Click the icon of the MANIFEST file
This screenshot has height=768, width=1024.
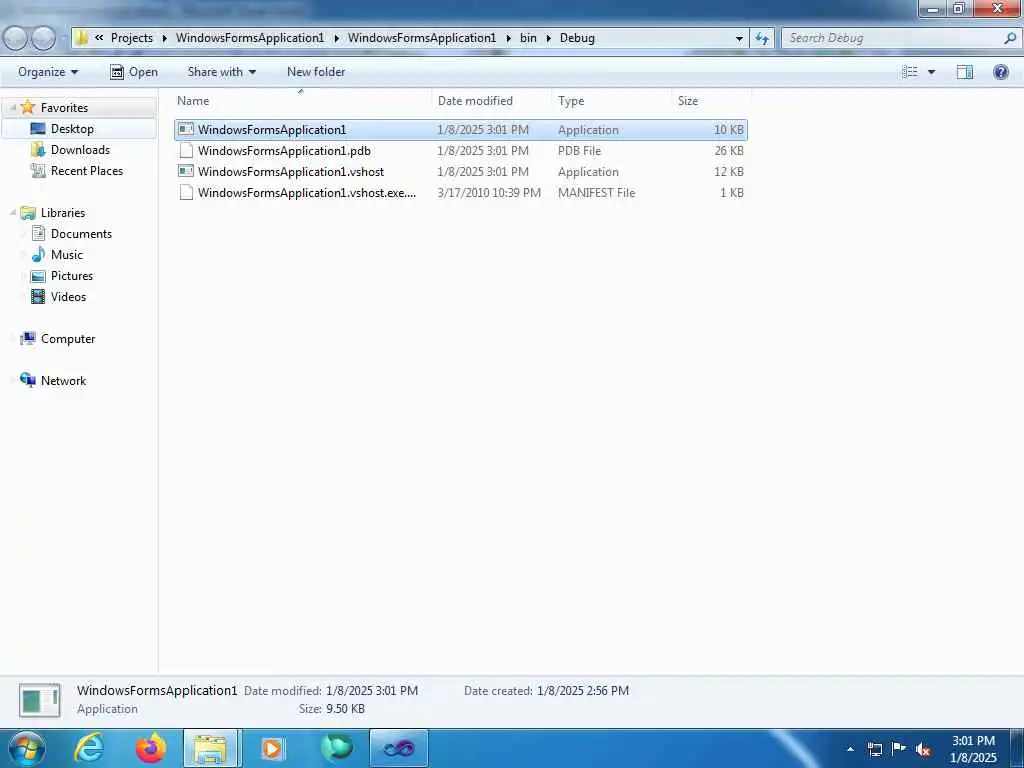click(186, 193)
